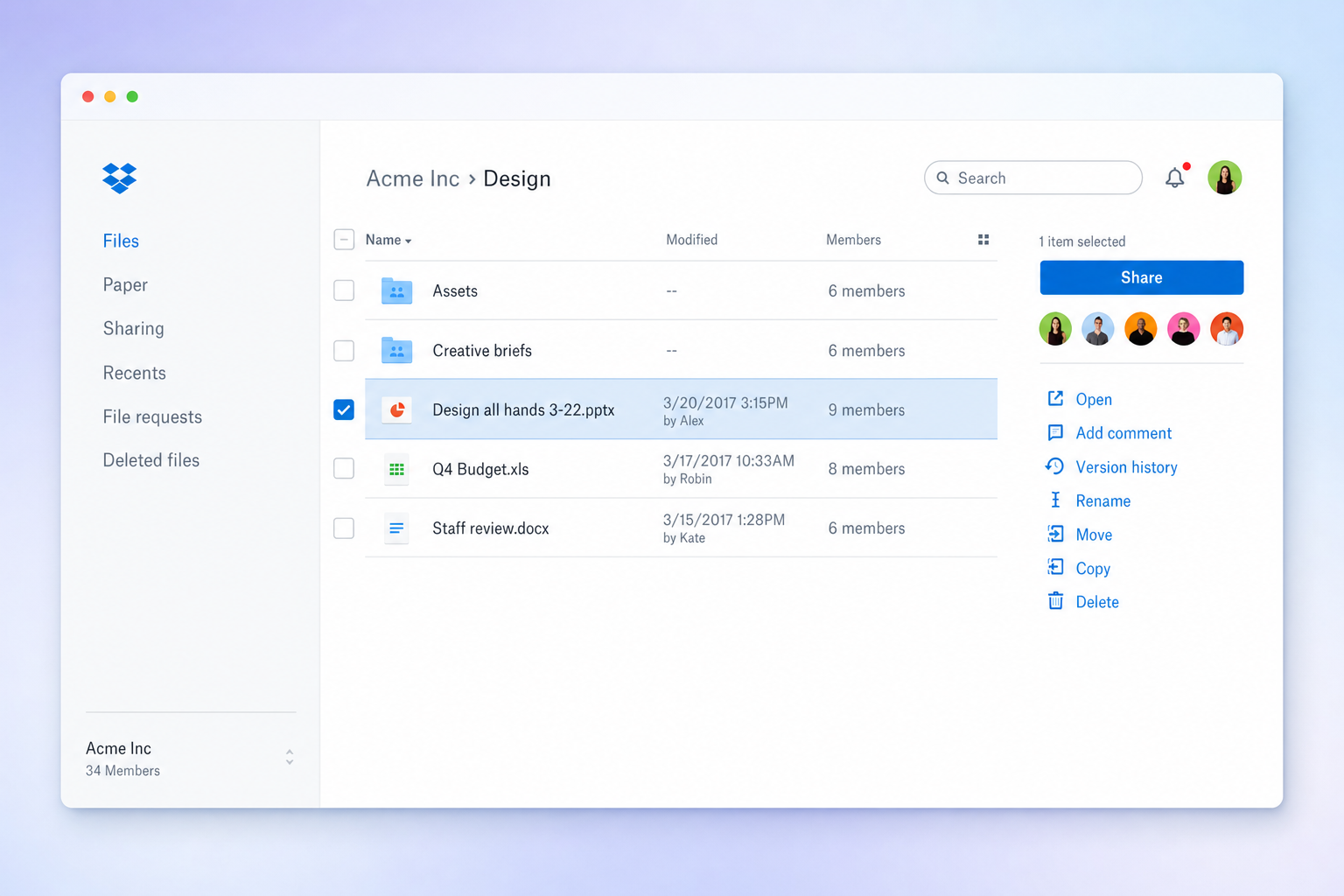Click the Q4 Budget spreadsheet icon
1344x896 pixels.
(396, 469)
